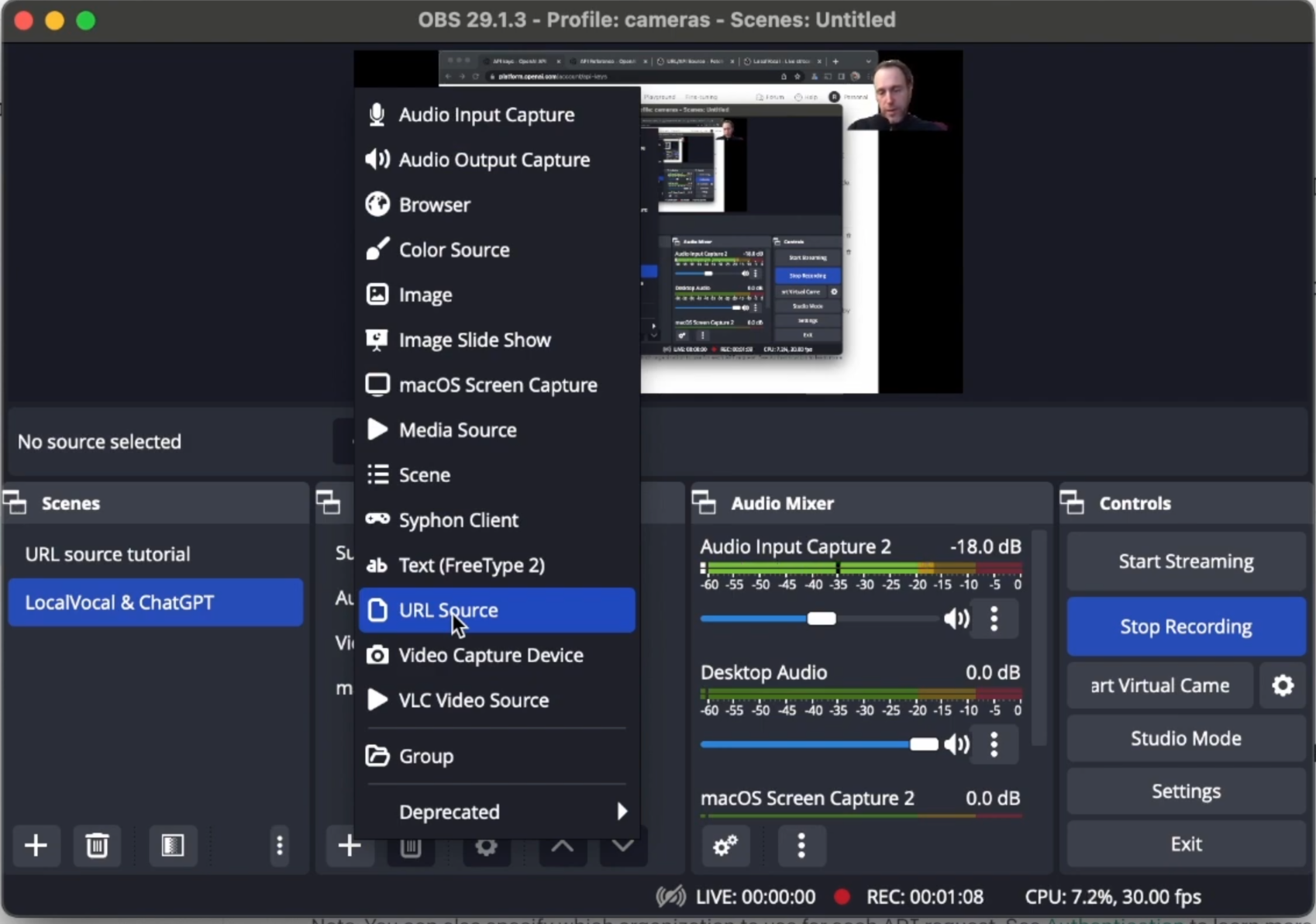Screen dimensions: 1316x924
Task: Open Desktop Audio options menu
Action: click(x=994, y=744)
